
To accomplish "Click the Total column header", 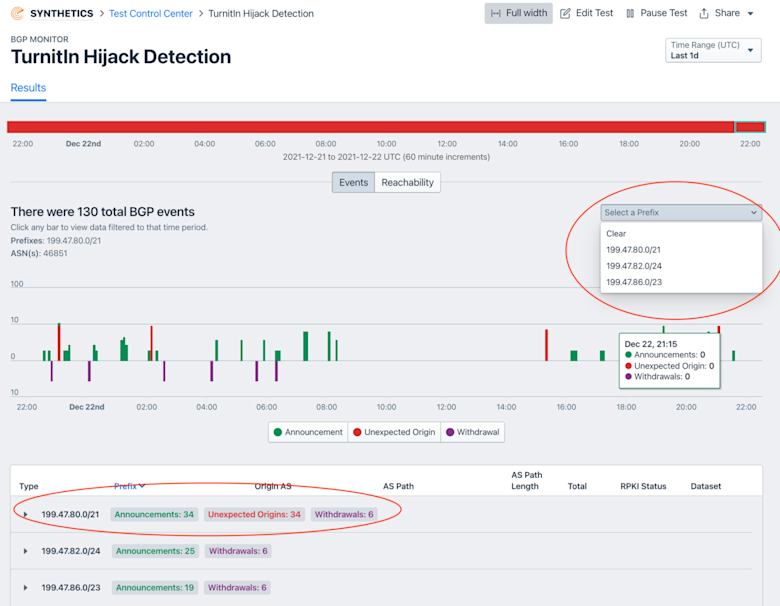I will pos(577,486).
